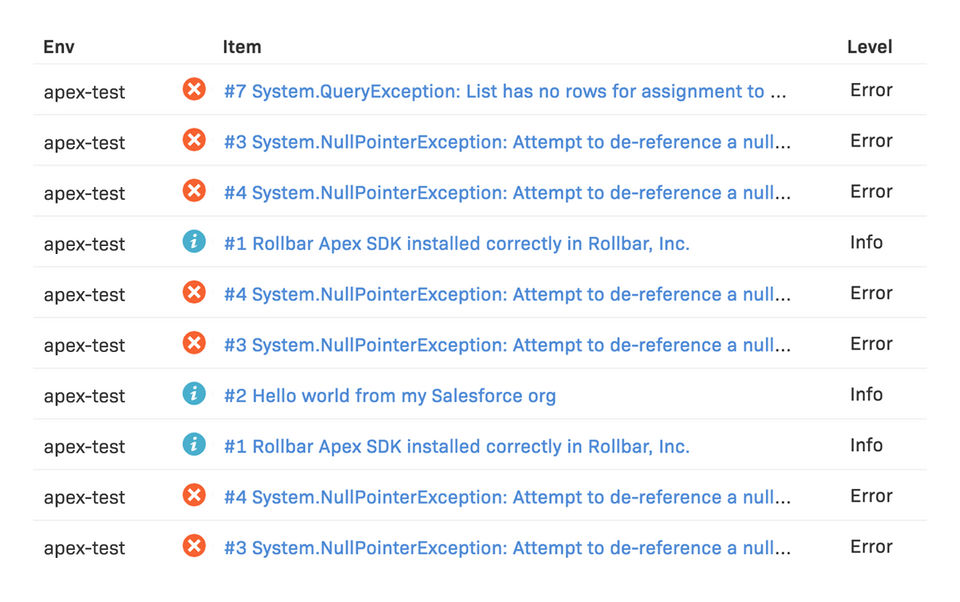Open the #7 System.QueryException item
This screenshot has height=602, width=960.
click(505, 91)
